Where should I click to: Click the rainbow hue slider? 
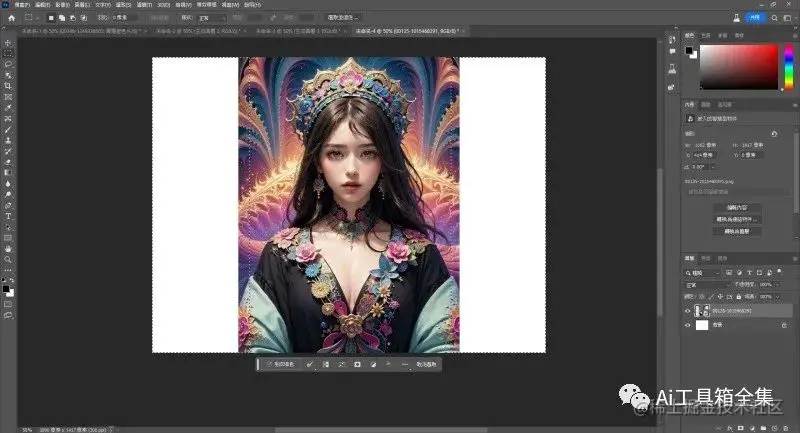tap(789, 67)
